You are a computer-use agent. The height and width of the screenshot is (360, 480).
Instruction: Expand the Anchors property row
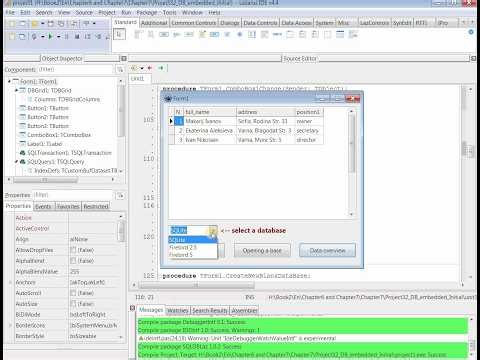click(x=10, y=282)
